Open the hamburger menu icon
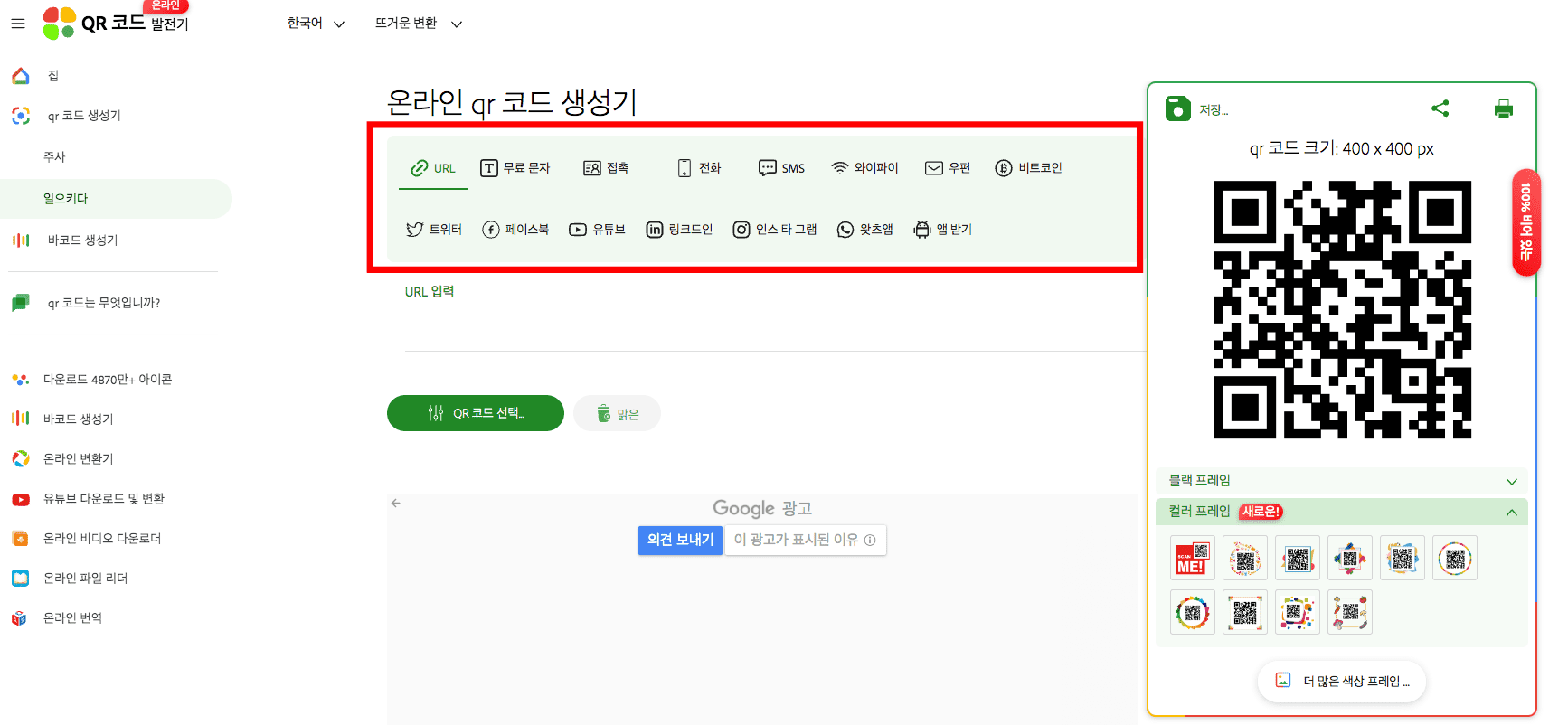Image resolution: width=1568 pixels, height=725 pixels. pyautogui.click(x=18, y=24)
